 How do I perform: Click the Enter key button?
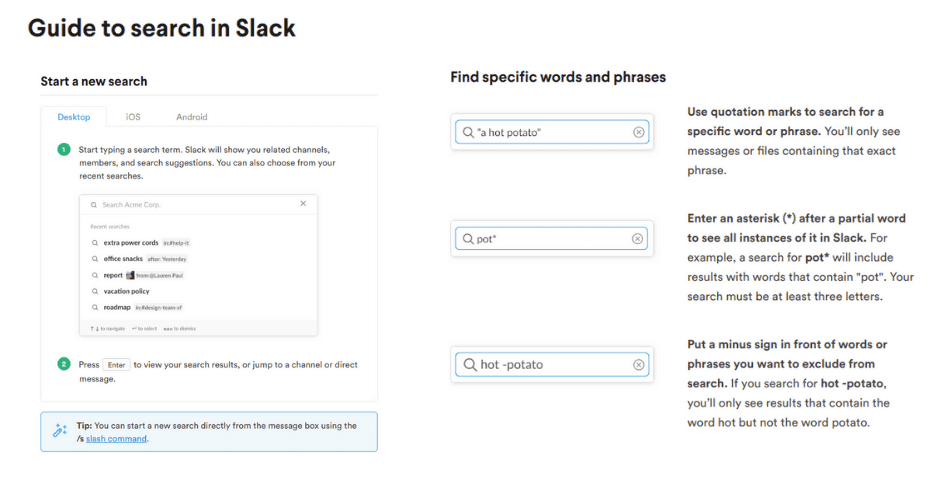pos(116,365)
